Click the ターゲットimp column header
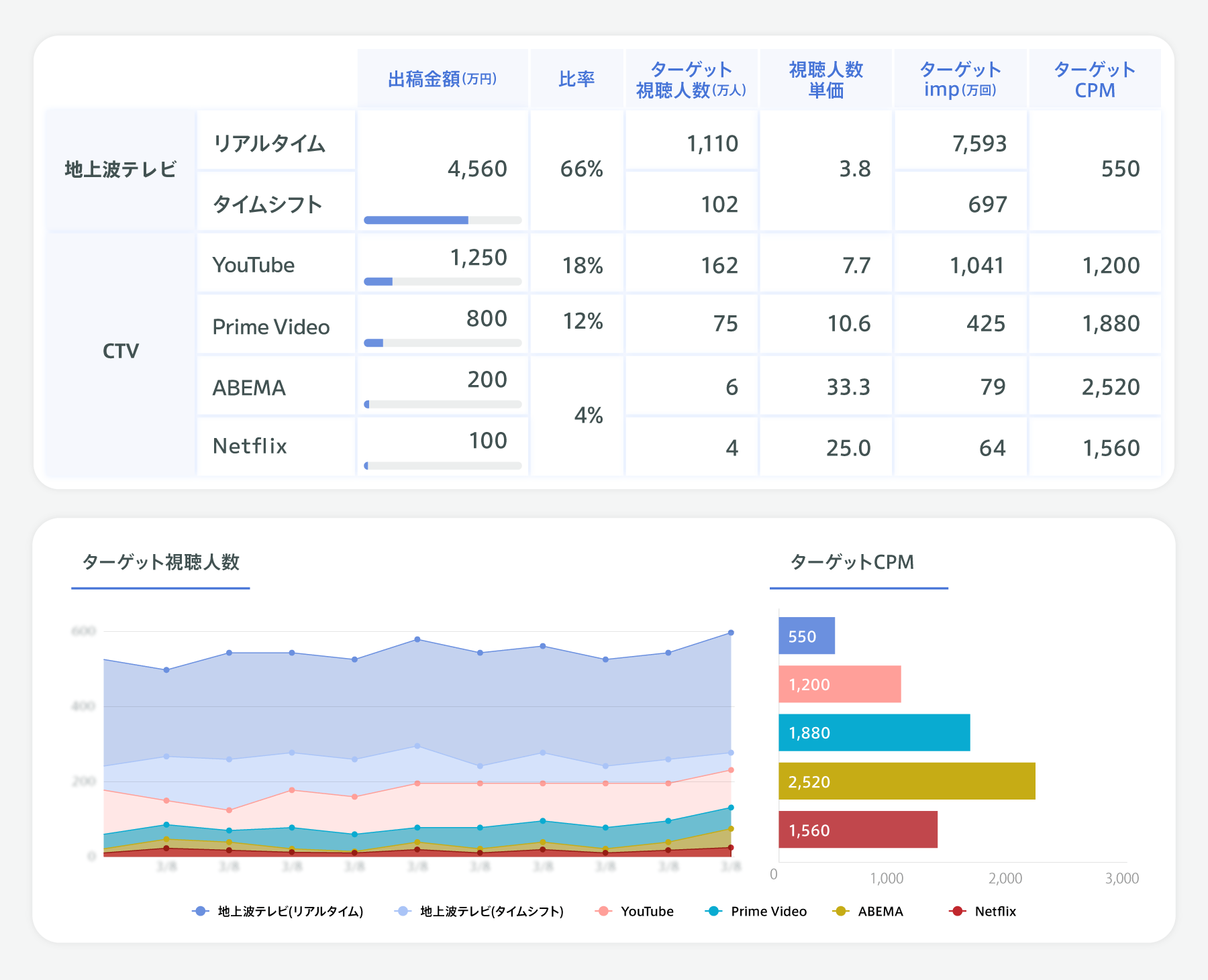 [960, 79]
